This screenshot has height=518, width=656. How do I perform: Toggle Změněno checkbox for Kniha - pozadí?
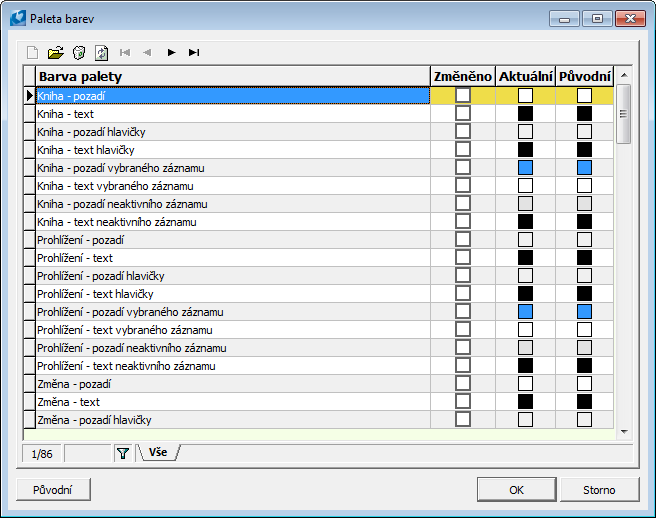463,95
